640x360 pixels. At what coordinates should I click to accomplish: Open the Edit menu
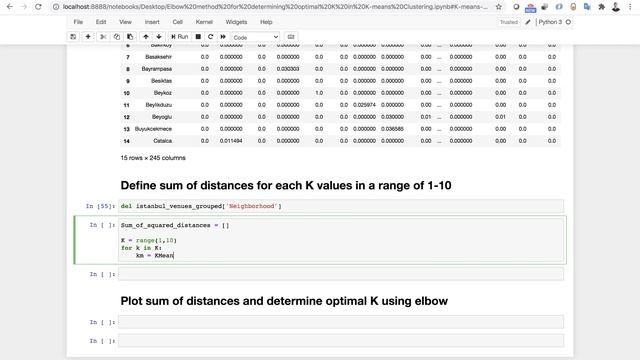tap(101, 22)
